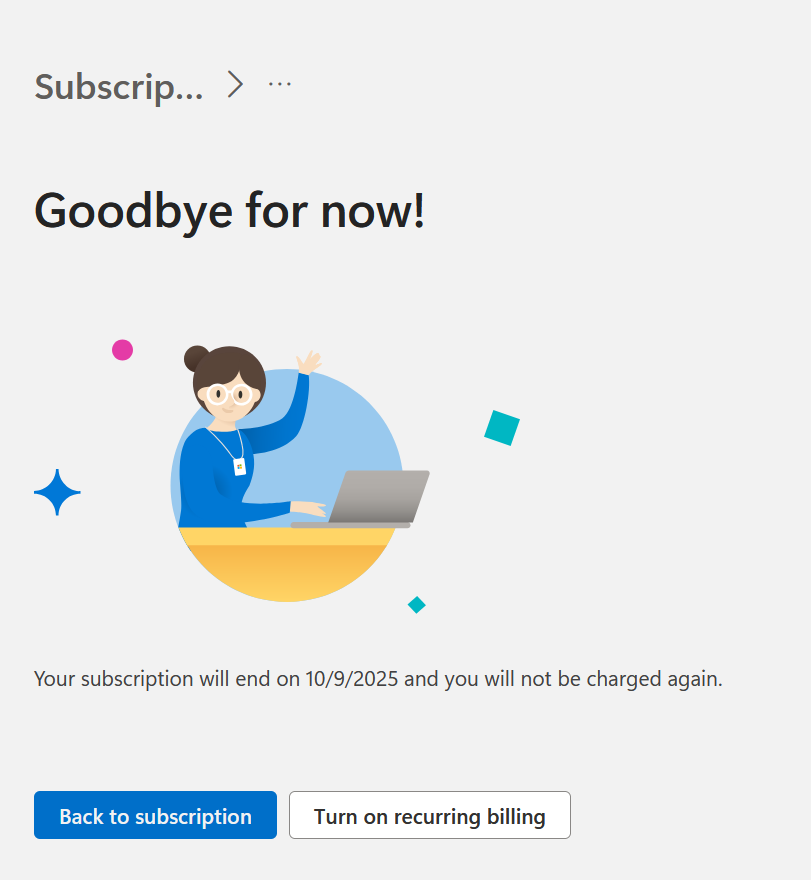Click the 'Goodbye for now!' heading
The height and width of the screenshot is (880, 811).
pos(230,211)
